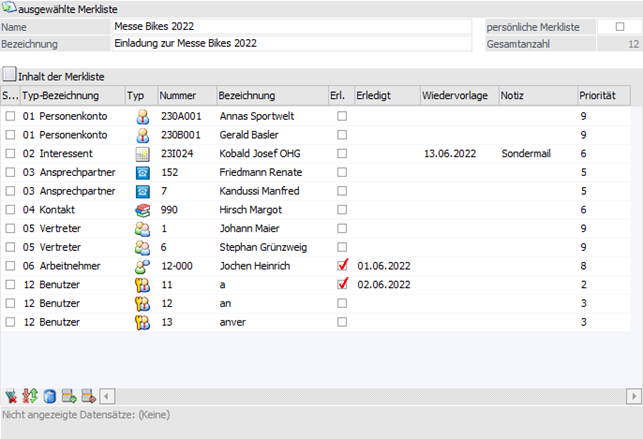Tick the selection checkbox for Gerald Basler
The width and height of the screenshot is (643, 439).
click(10, 135)
